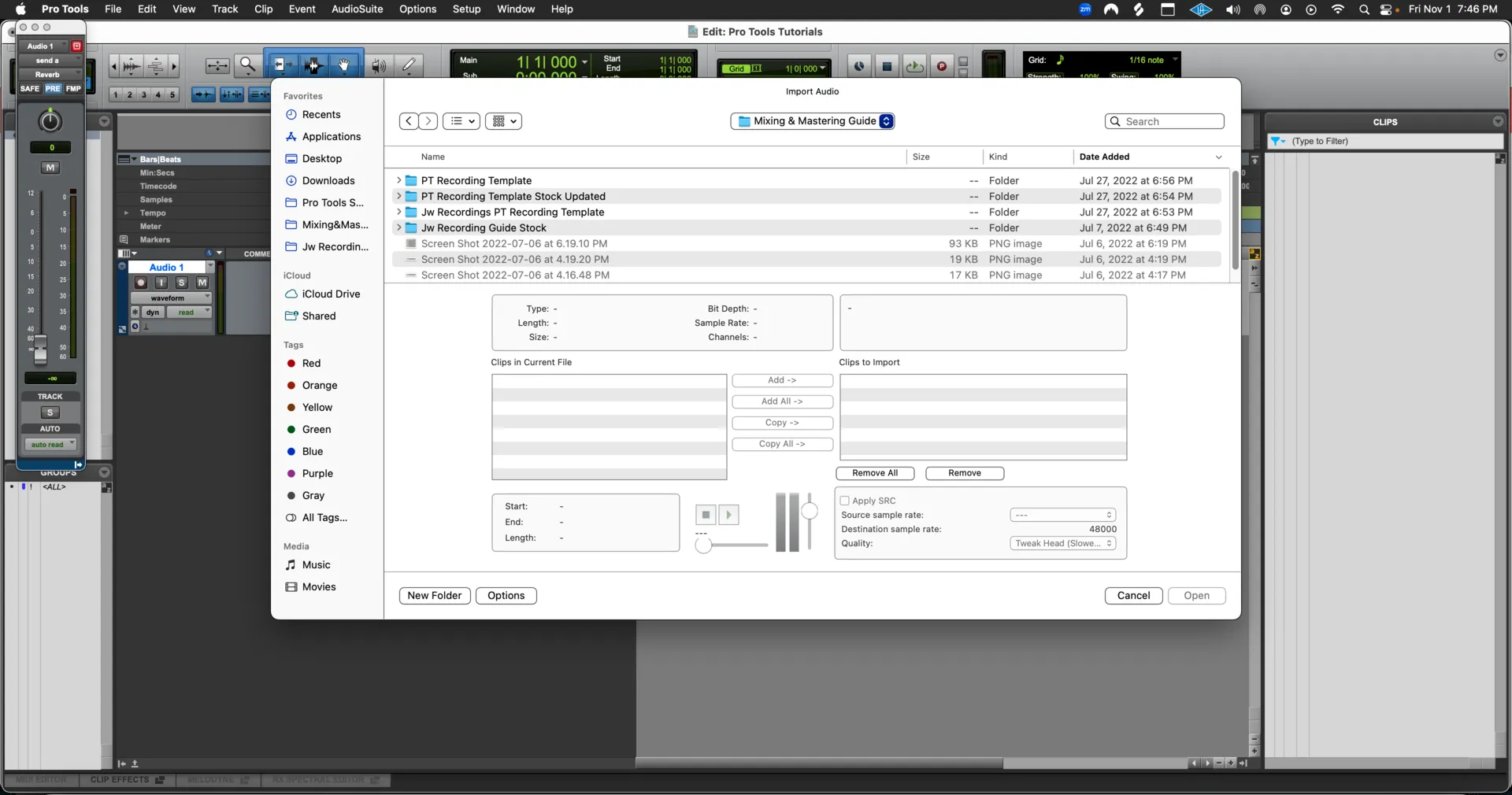Select the Pencil tool
This screenshot has width=1512, height=795.
point(409,66)
